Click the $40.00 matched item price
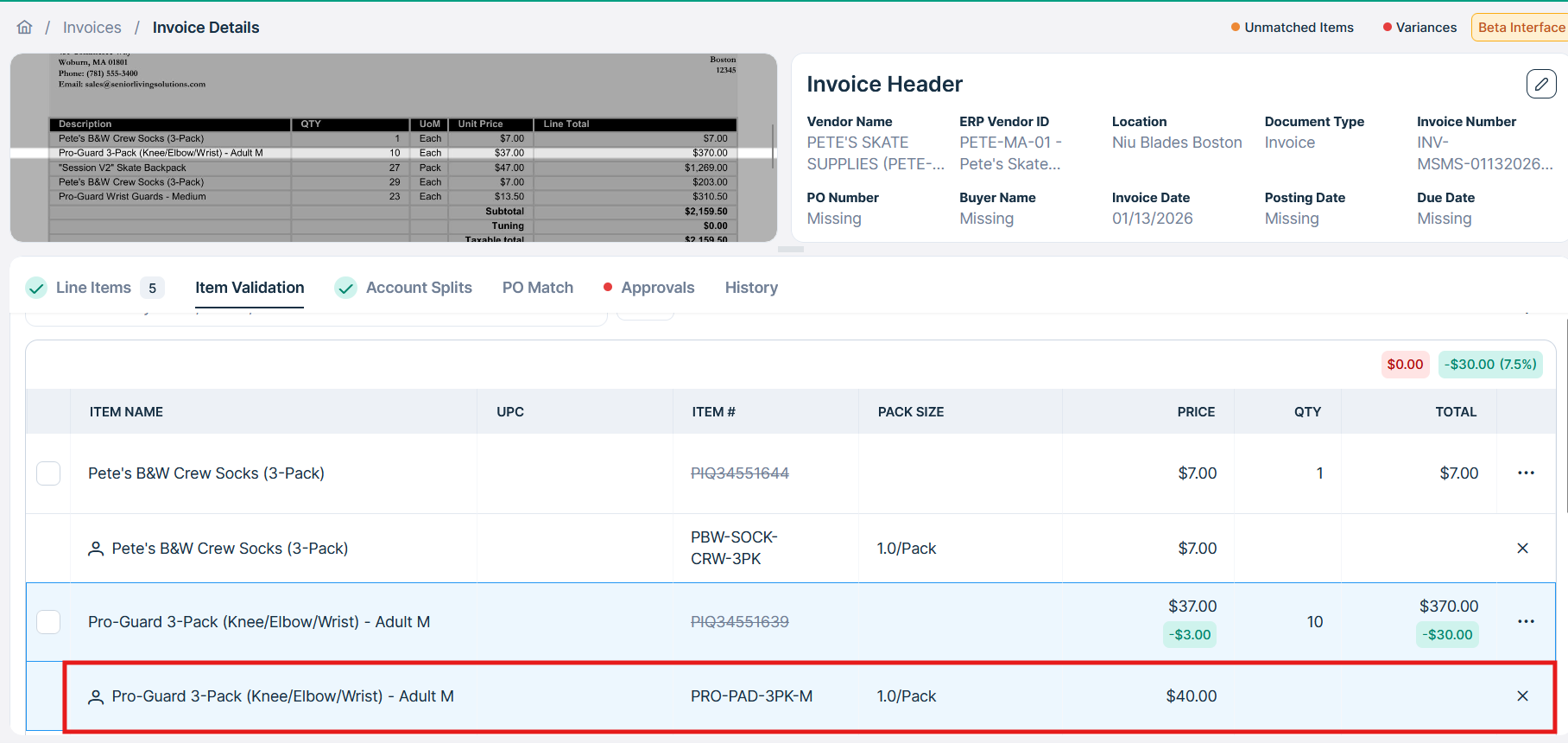 [1191, 696]
